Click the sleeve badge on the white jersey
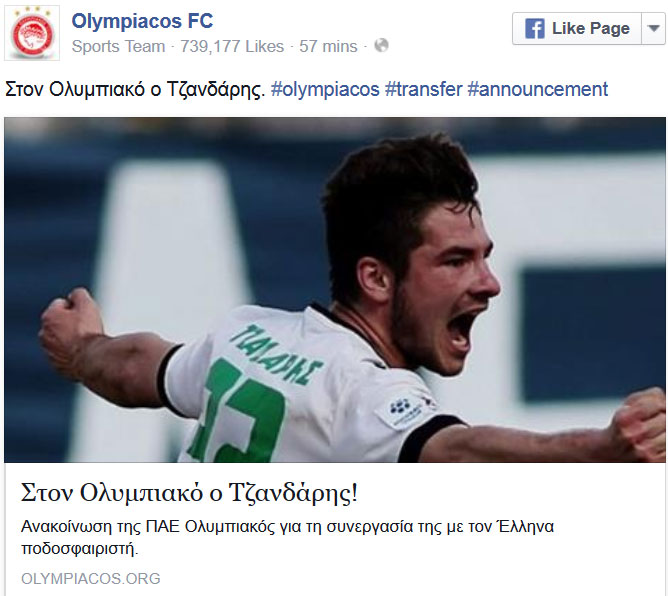The image size is (668, 596). pos(404,410)
